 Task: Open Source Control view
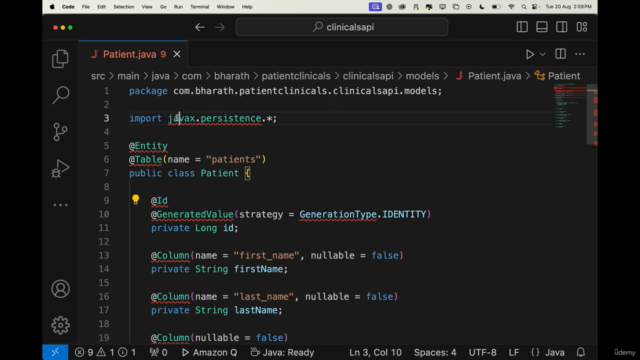60,131
